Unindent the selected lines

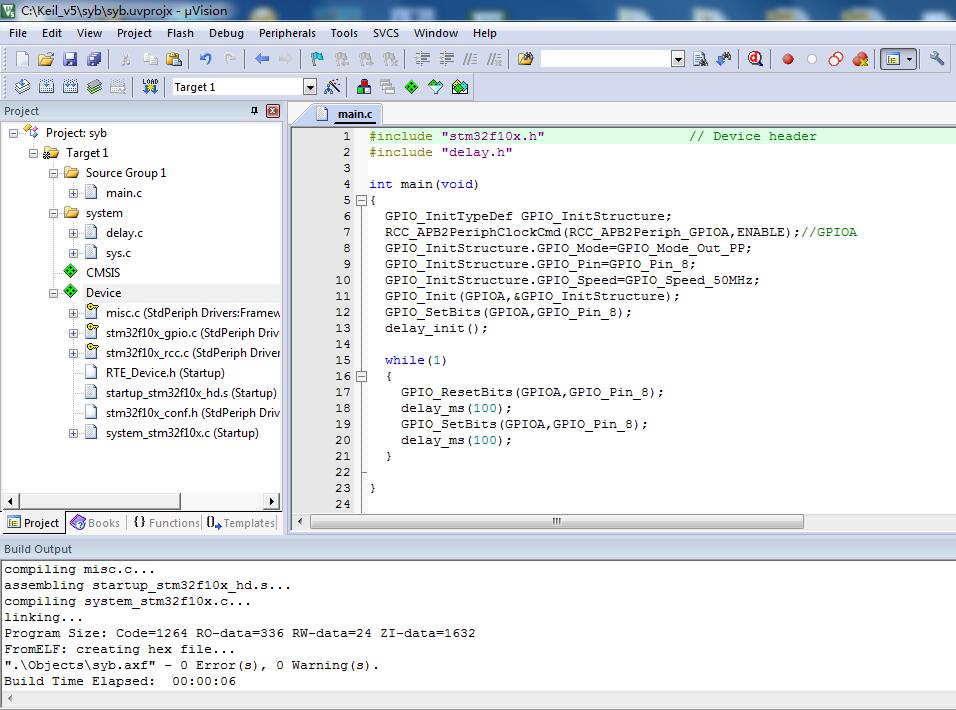(447, 59)
